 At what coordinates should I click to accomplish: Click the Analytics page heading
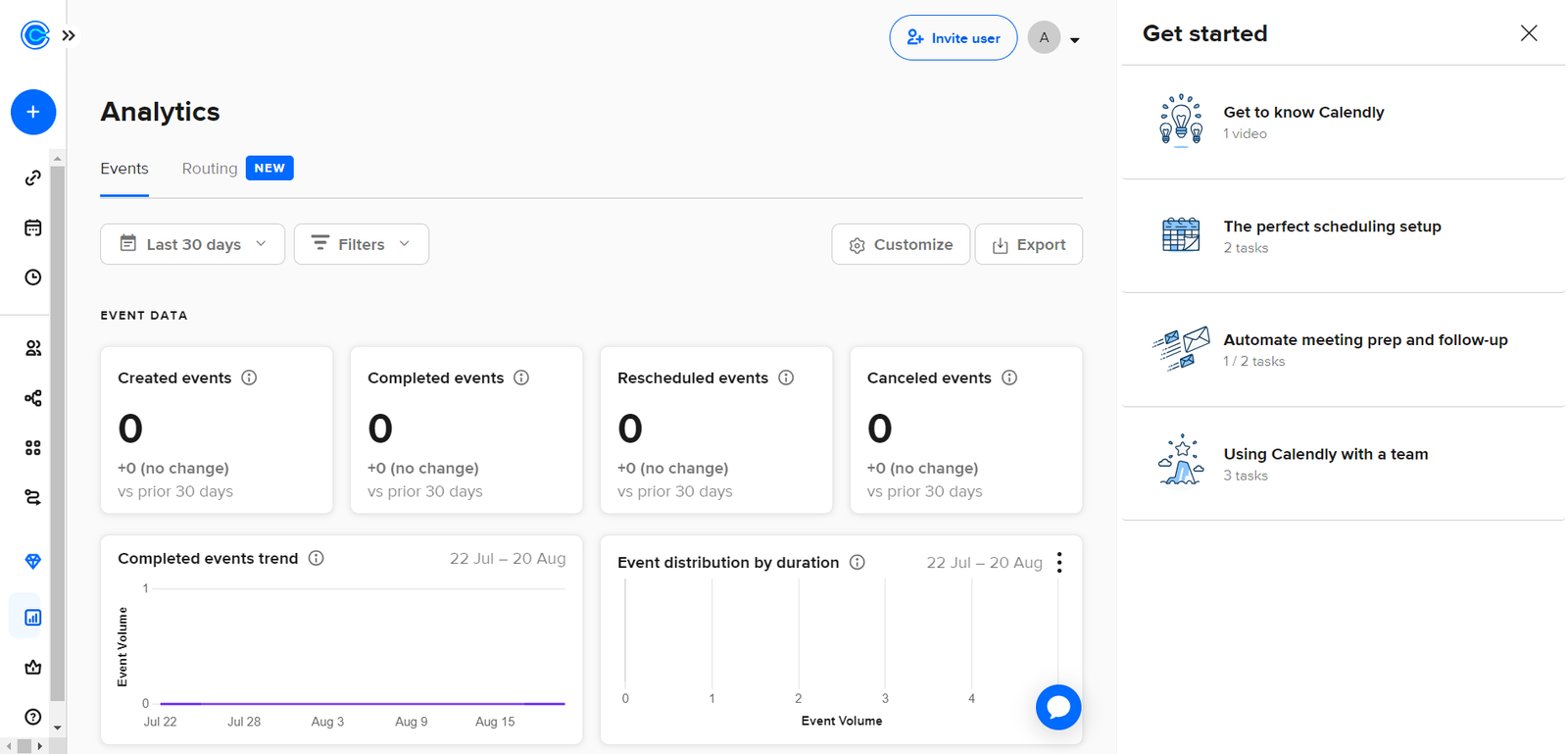tap(160, 112)
